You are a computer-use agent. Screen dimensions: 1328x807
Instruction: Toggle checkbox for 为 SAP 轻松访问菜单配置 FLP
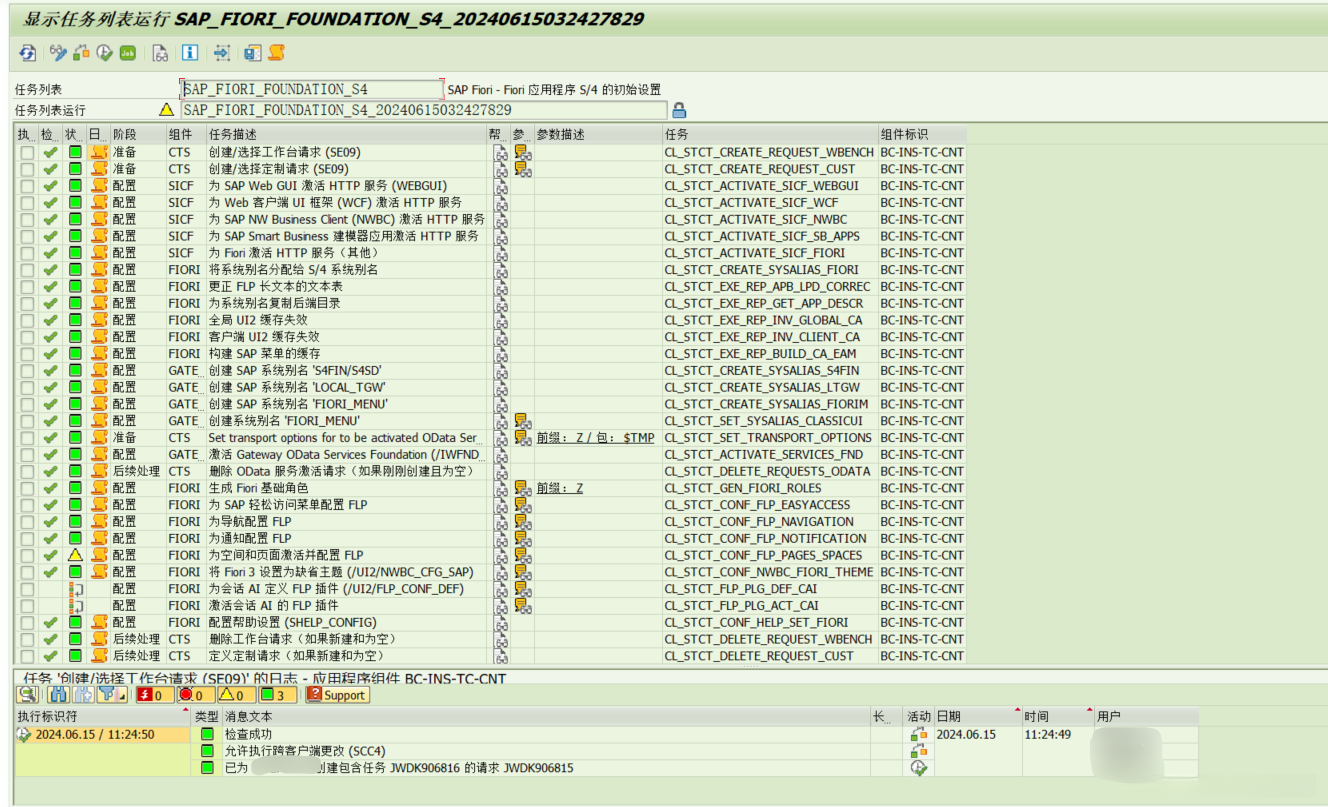tap(27, 505)
